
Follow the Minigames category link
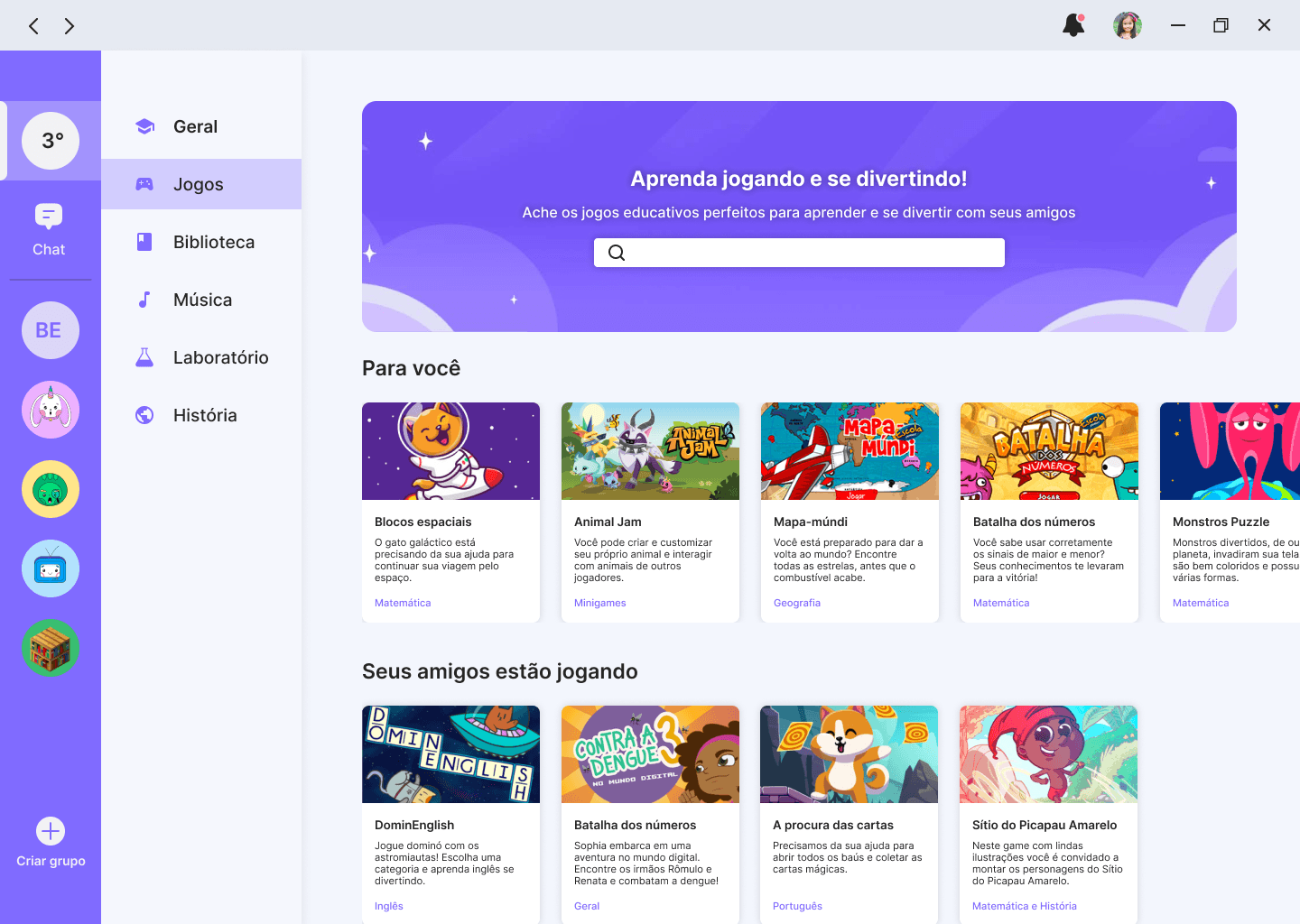(x=599, y=603)
